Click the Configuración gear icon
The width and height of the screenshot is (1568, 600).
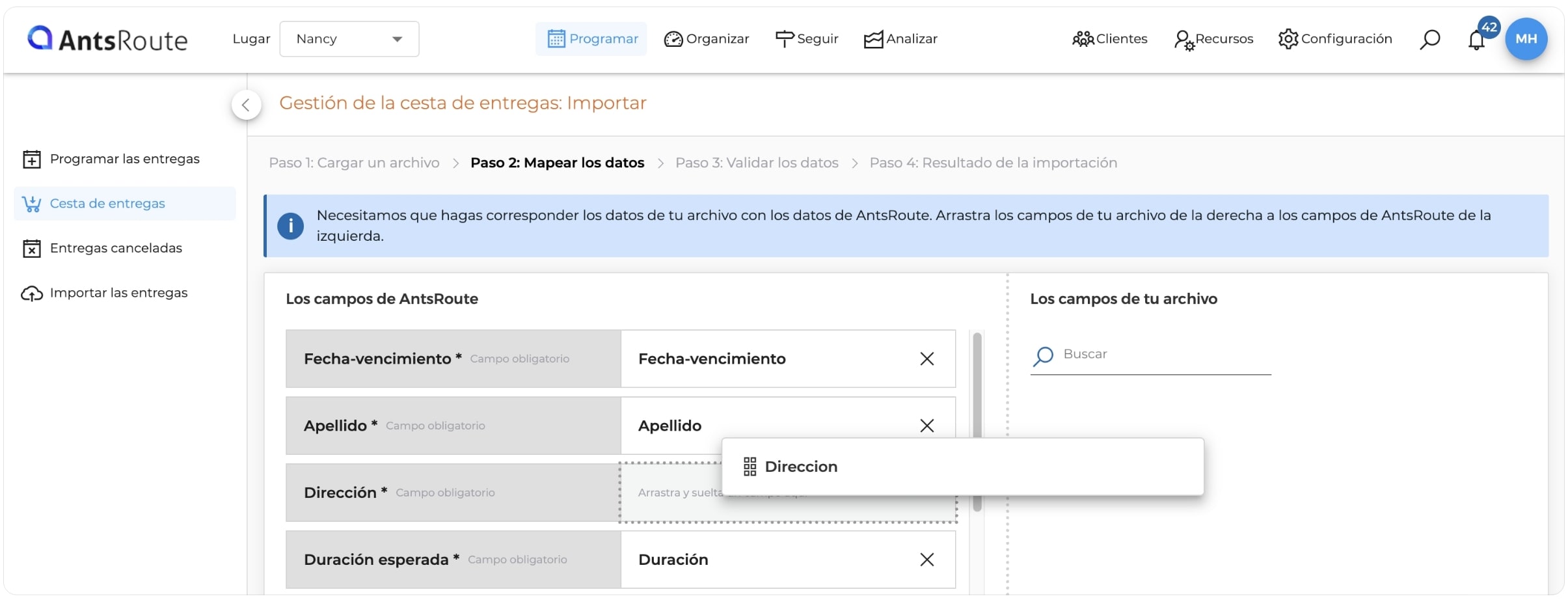1288,39
